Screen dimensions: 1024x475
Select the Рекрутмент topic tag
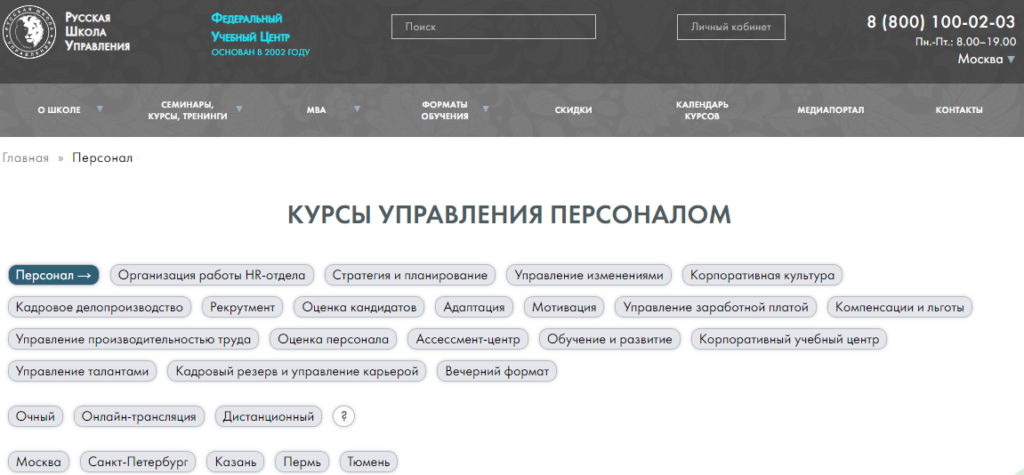[x=243, y=307]
